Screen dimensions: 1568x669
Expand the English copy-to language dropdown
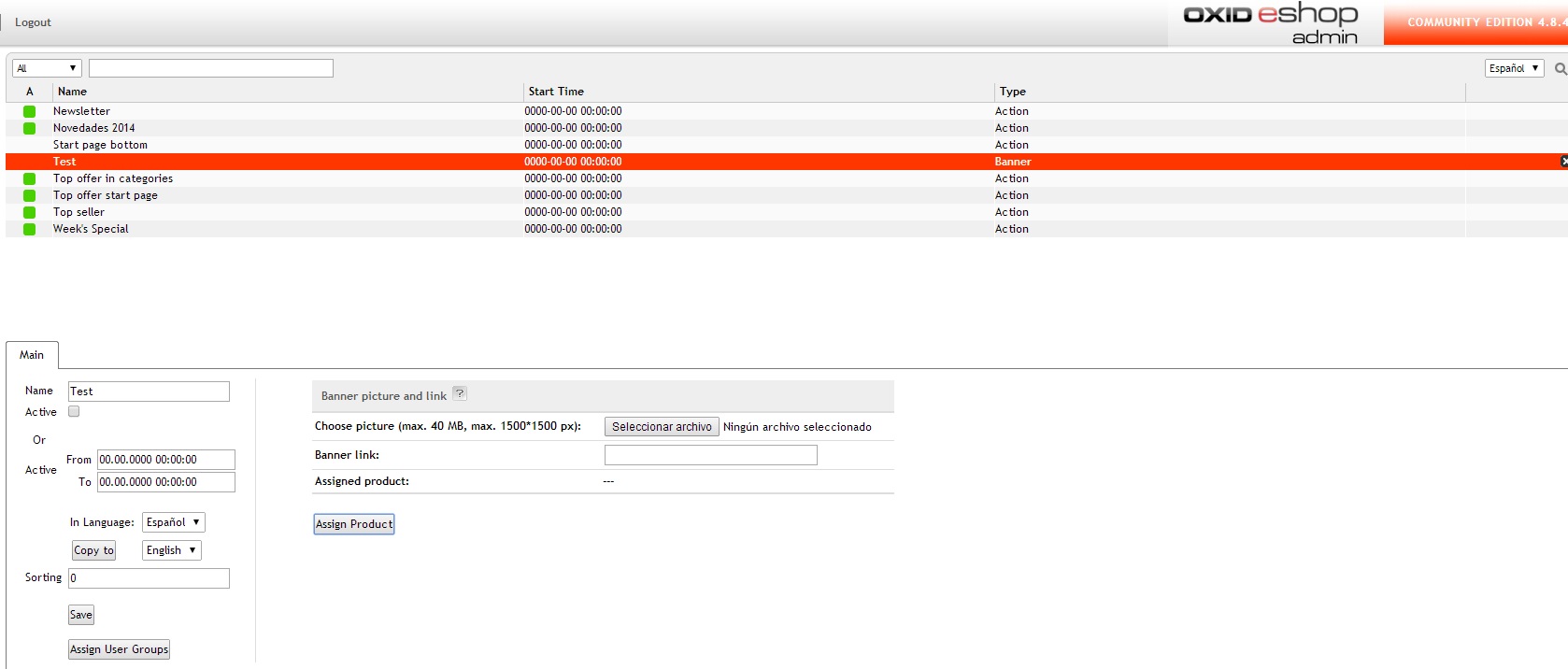point(171,550)
